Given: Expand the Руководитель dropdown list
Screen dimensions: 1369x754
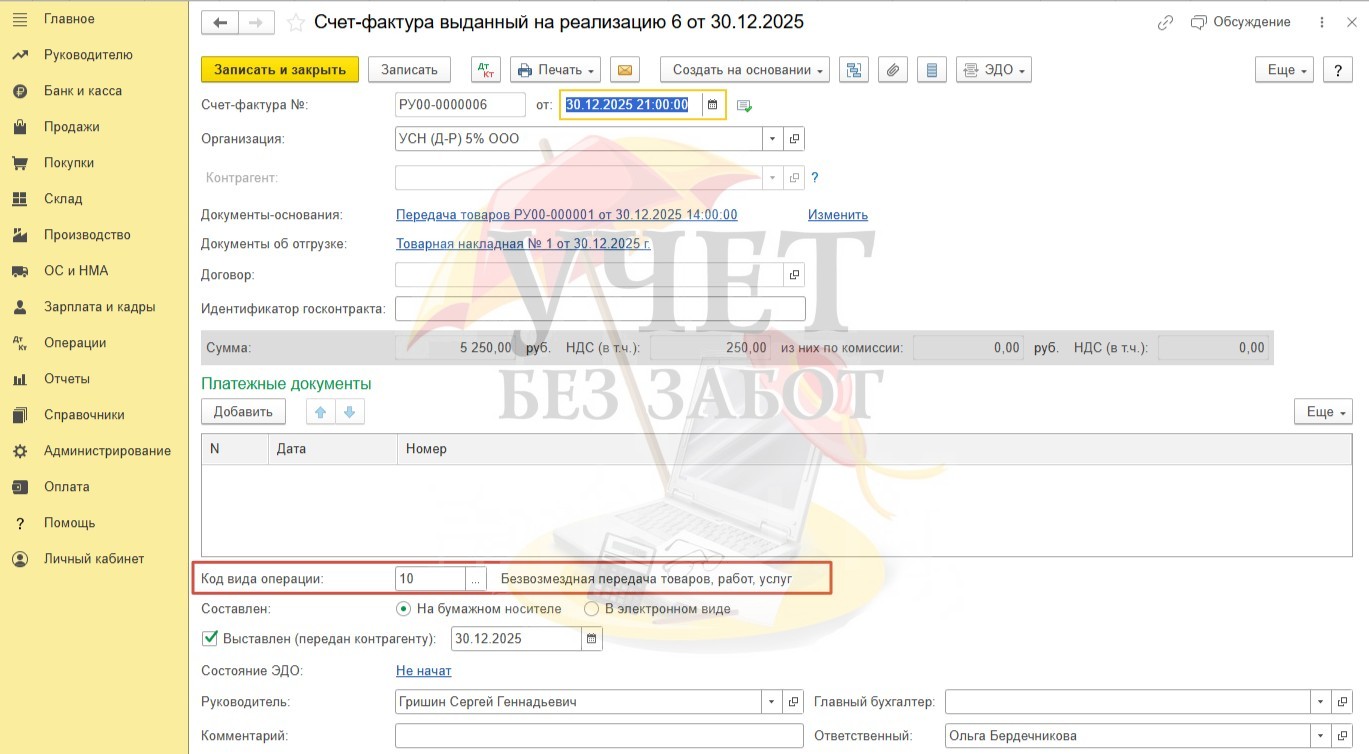Looking at the screenshot, I should 773,702.
